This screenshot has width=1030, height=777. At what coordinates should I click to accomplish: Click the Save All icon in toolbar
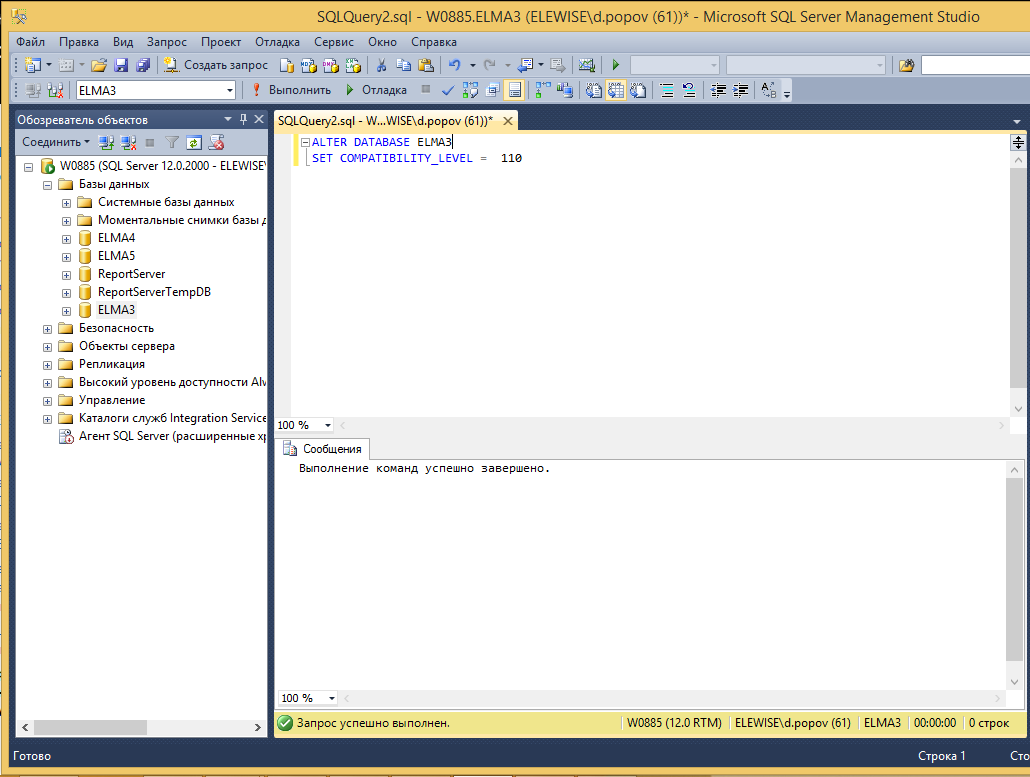pos(142,65)
